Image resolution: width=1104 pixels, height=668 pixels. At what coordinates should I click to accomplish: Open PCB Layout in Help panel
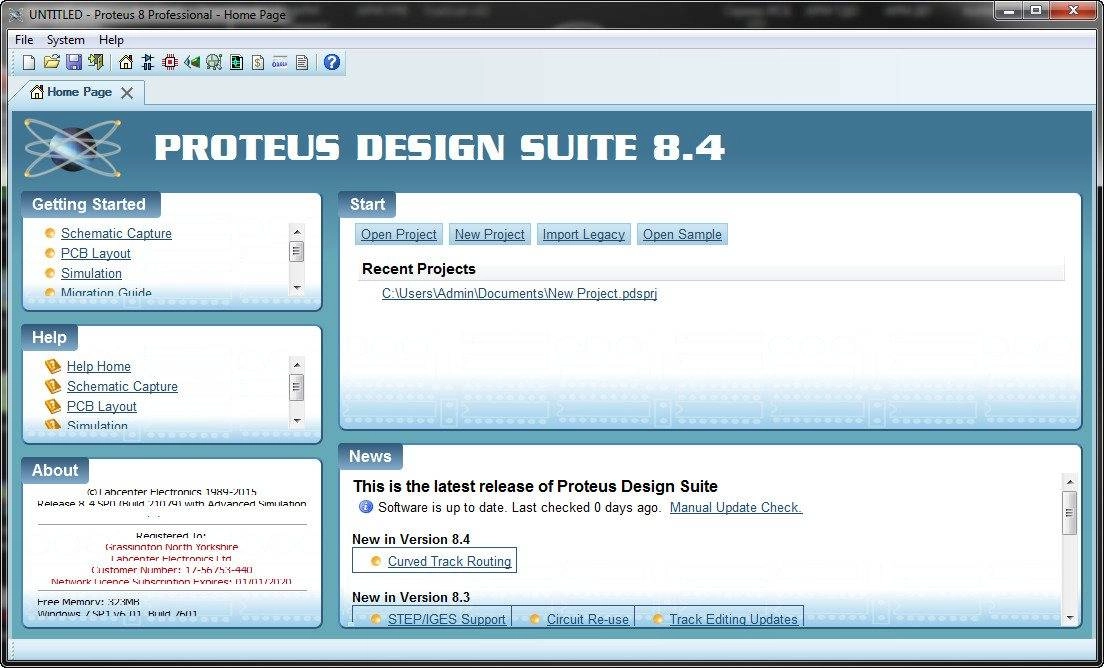click(x=101, y=406)
